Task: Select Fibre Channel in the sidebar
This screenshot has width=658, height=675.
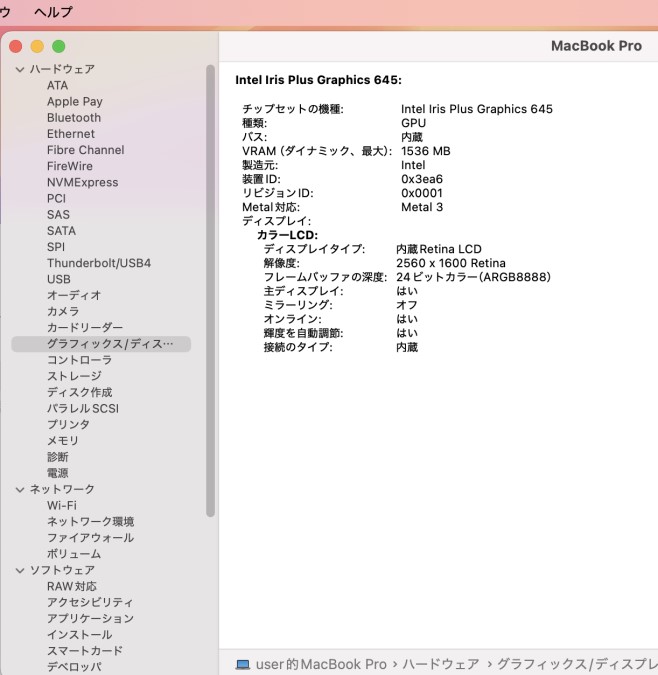Action: tap(86, 150)
